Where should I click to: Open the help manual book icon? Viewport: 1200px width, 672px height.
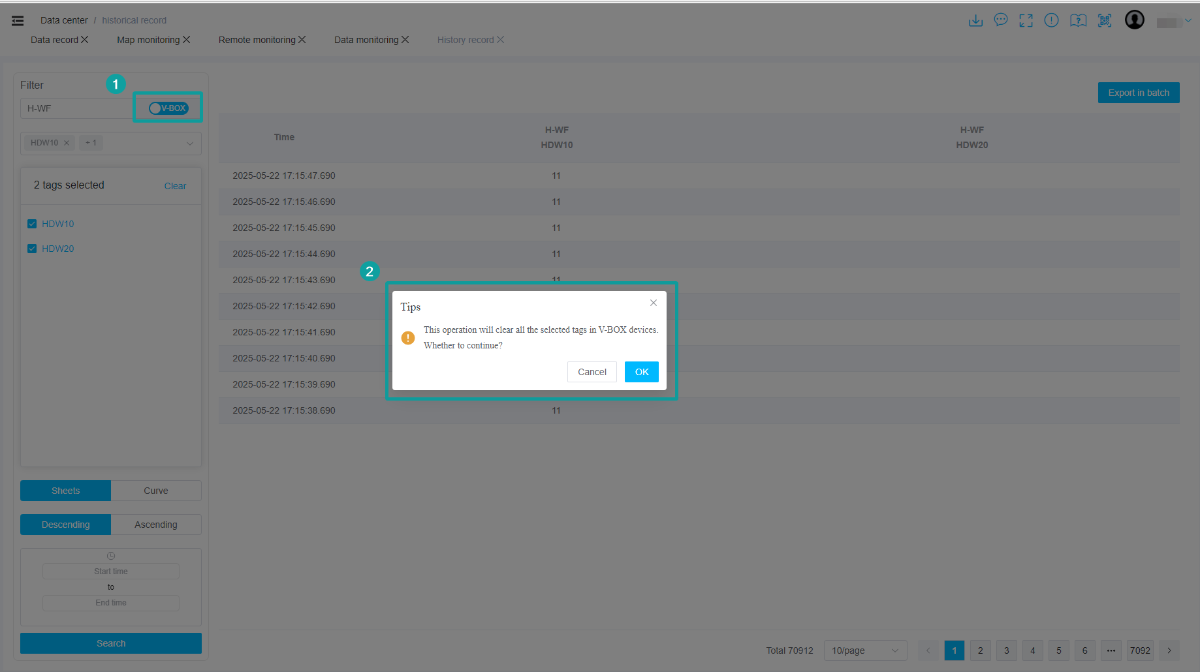pyautogui.click(x=1077, y=20)
